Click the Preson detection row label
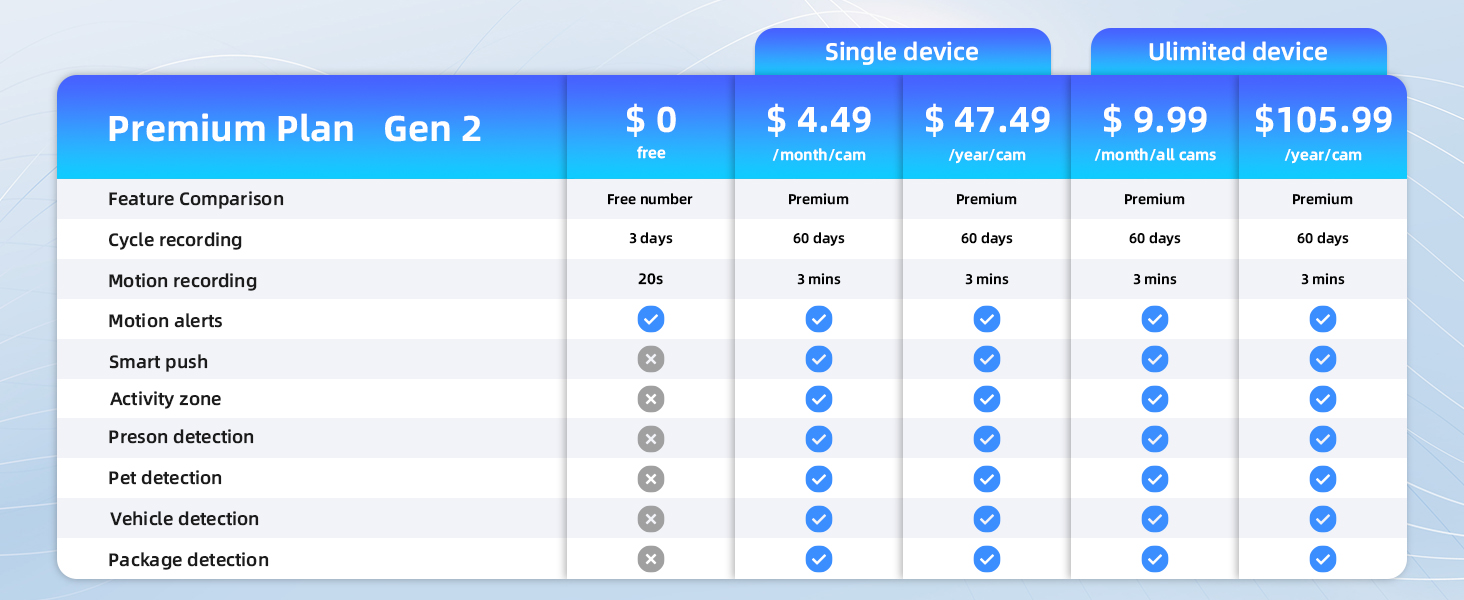 [x=181, y=437]
